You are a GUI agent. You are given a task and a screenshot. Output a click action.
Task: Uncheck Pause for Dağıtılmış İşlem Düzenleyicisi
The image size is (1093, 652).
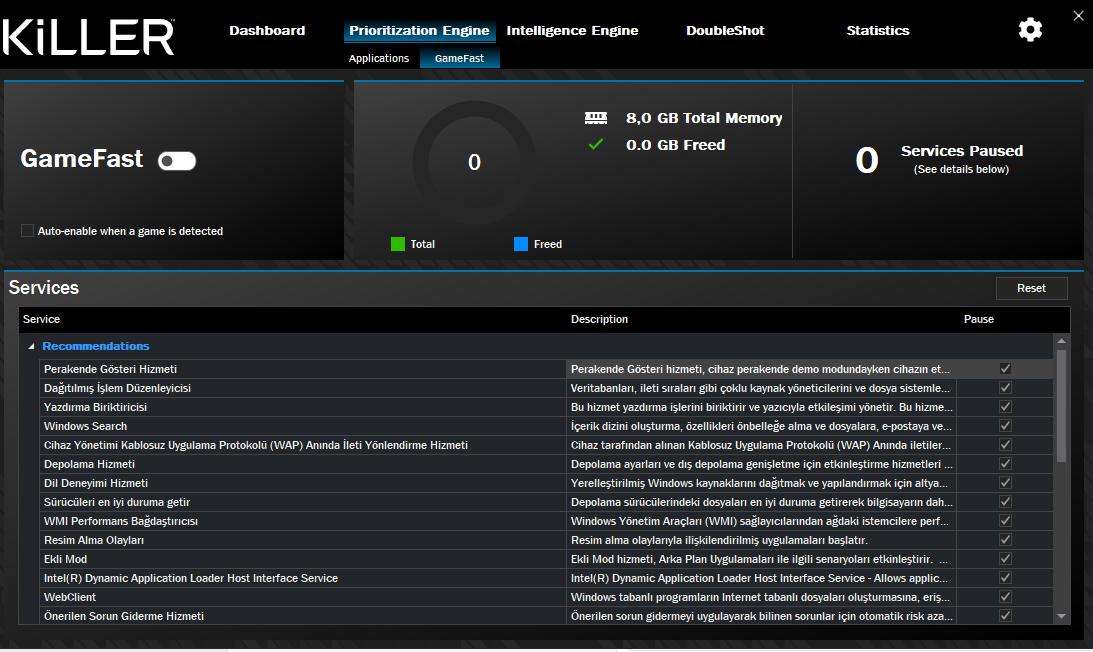(x=1005, y=388)
